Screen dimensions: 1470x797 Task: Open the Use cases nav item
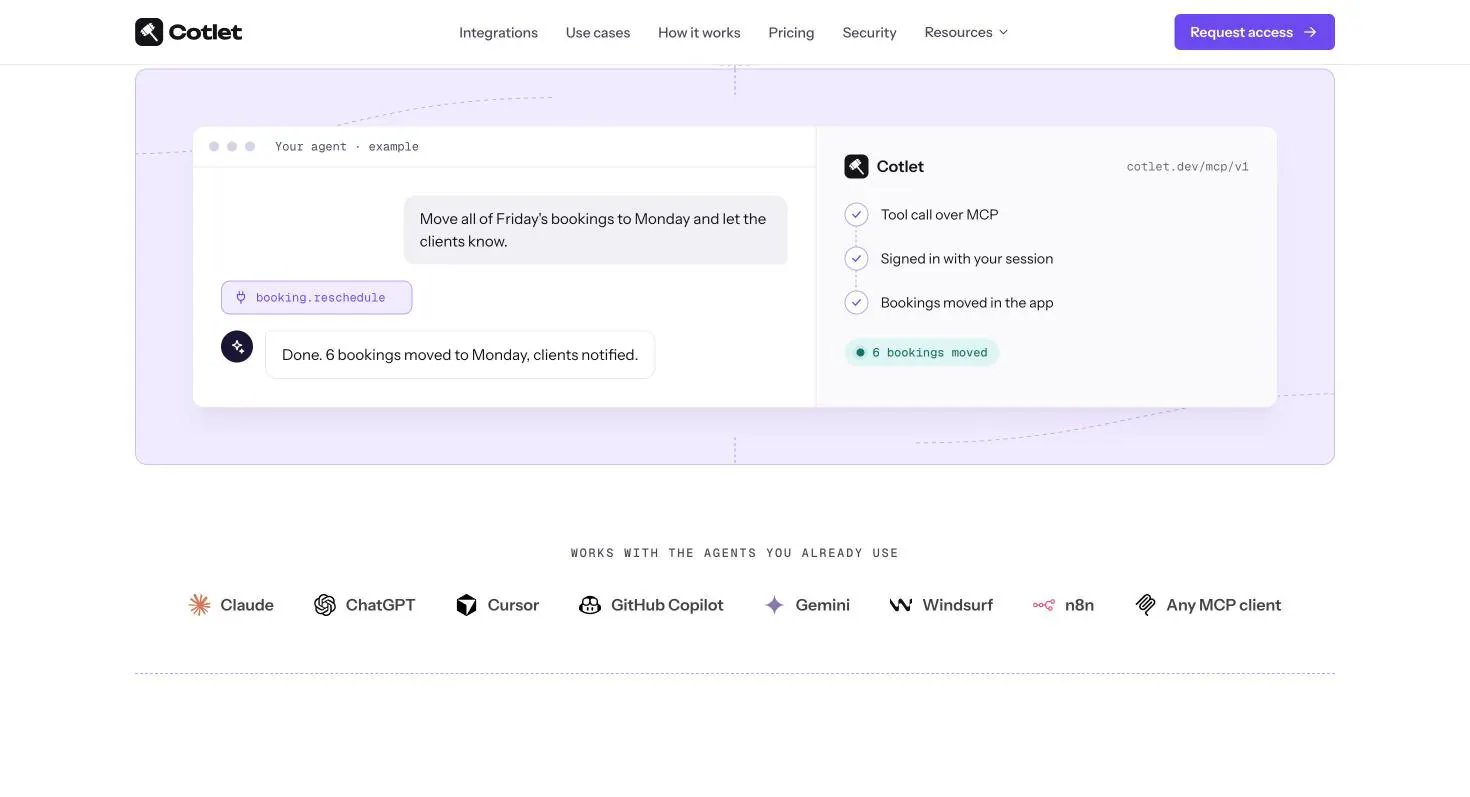coord(598,33)
